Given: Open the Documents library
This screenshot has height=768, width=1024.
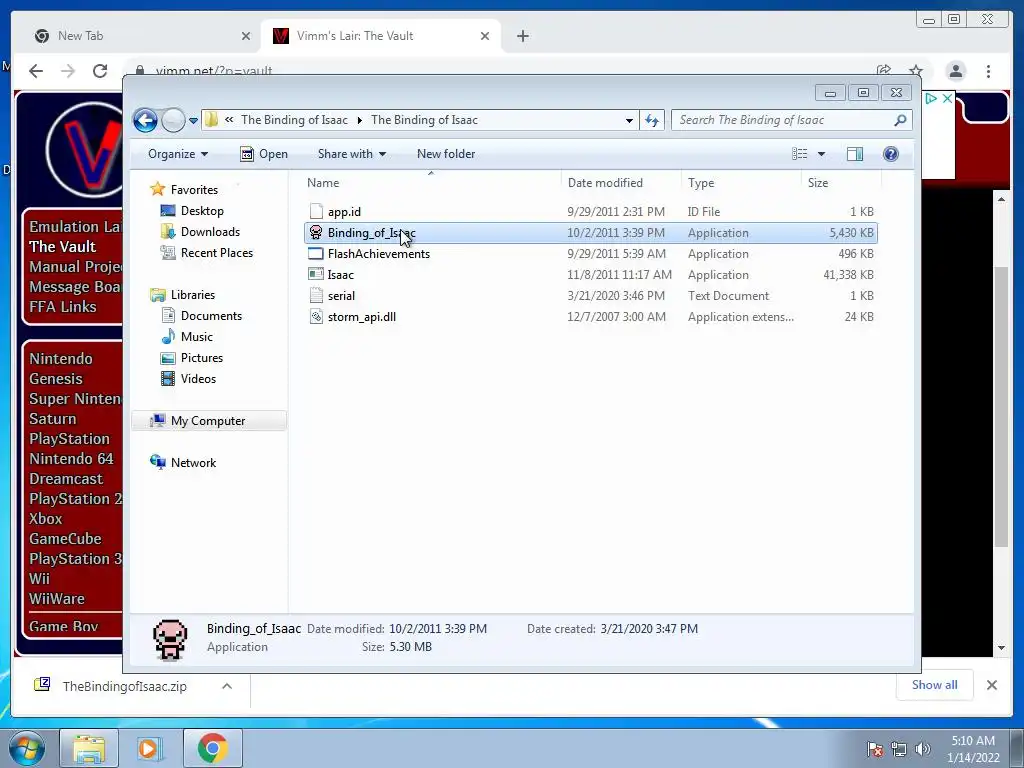Looking at the screenshot, I should 211,316.
